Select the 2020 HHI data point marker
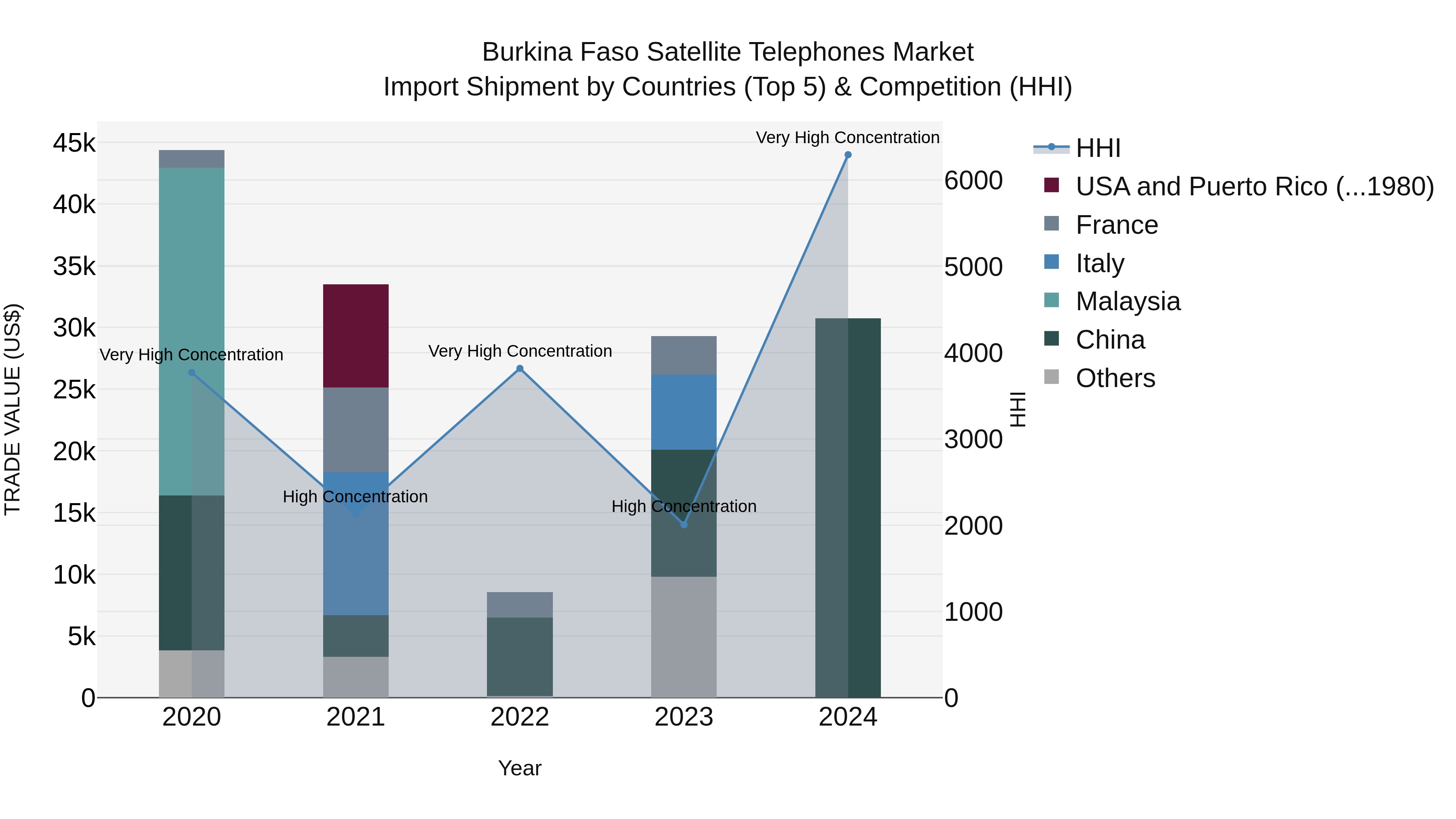 click(192, 373)
